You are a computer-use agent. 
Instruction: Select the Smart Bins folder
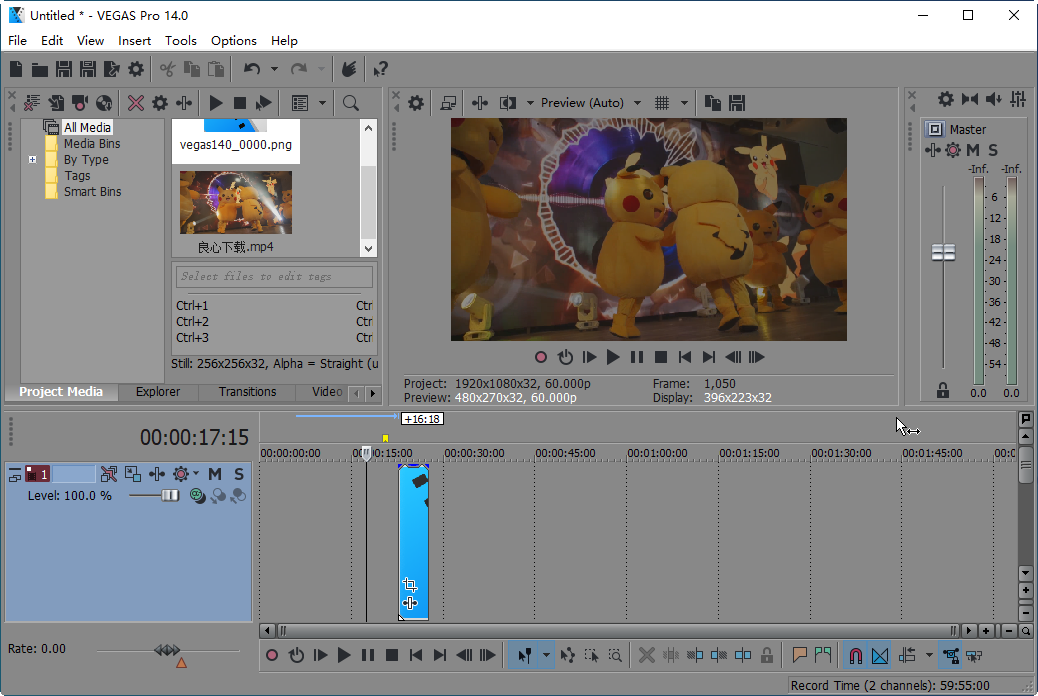[92, 191]
